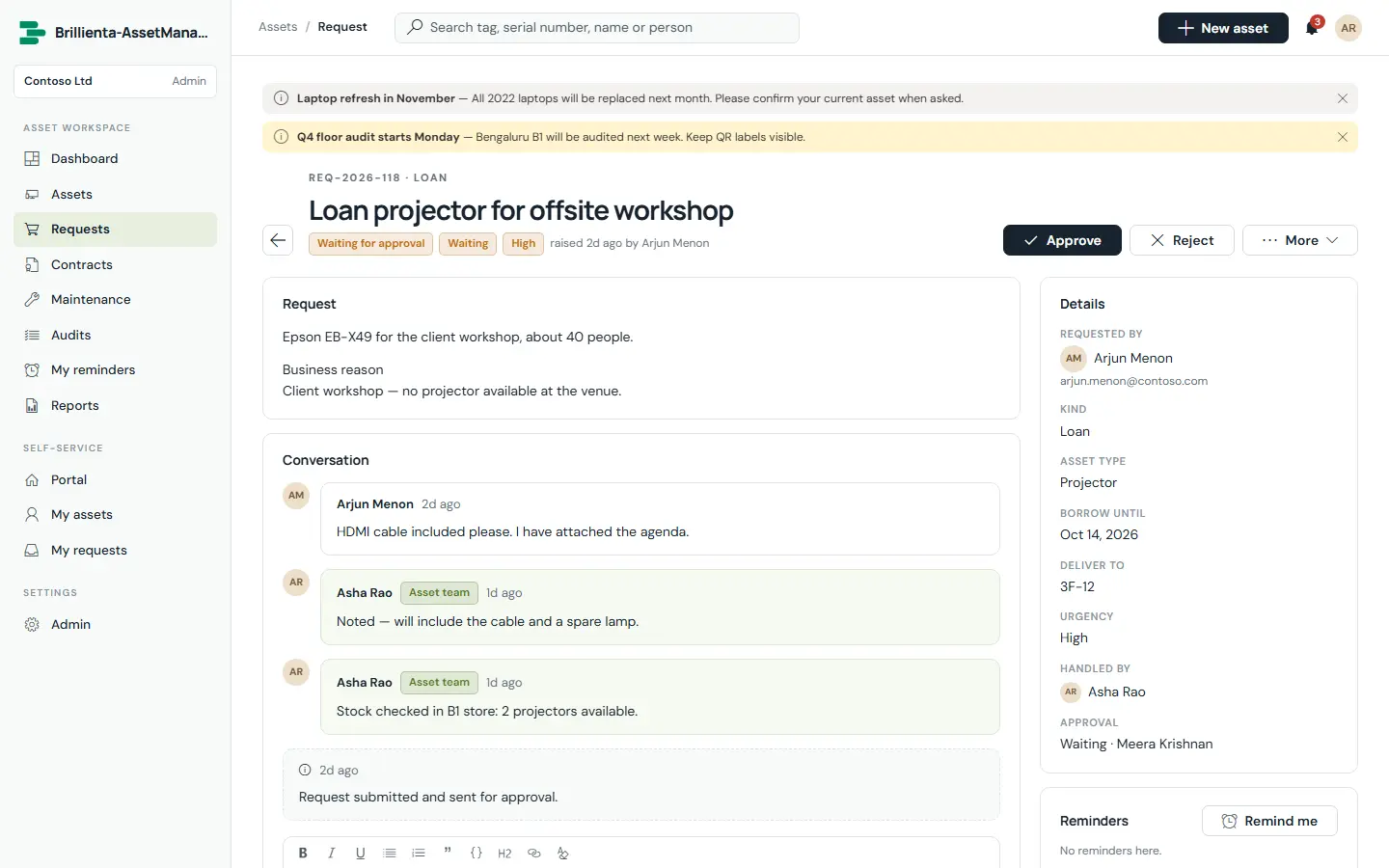This screenshot has width=1389, height=868.
Task: Open the notifications bell
Action: coord(1312,28)
